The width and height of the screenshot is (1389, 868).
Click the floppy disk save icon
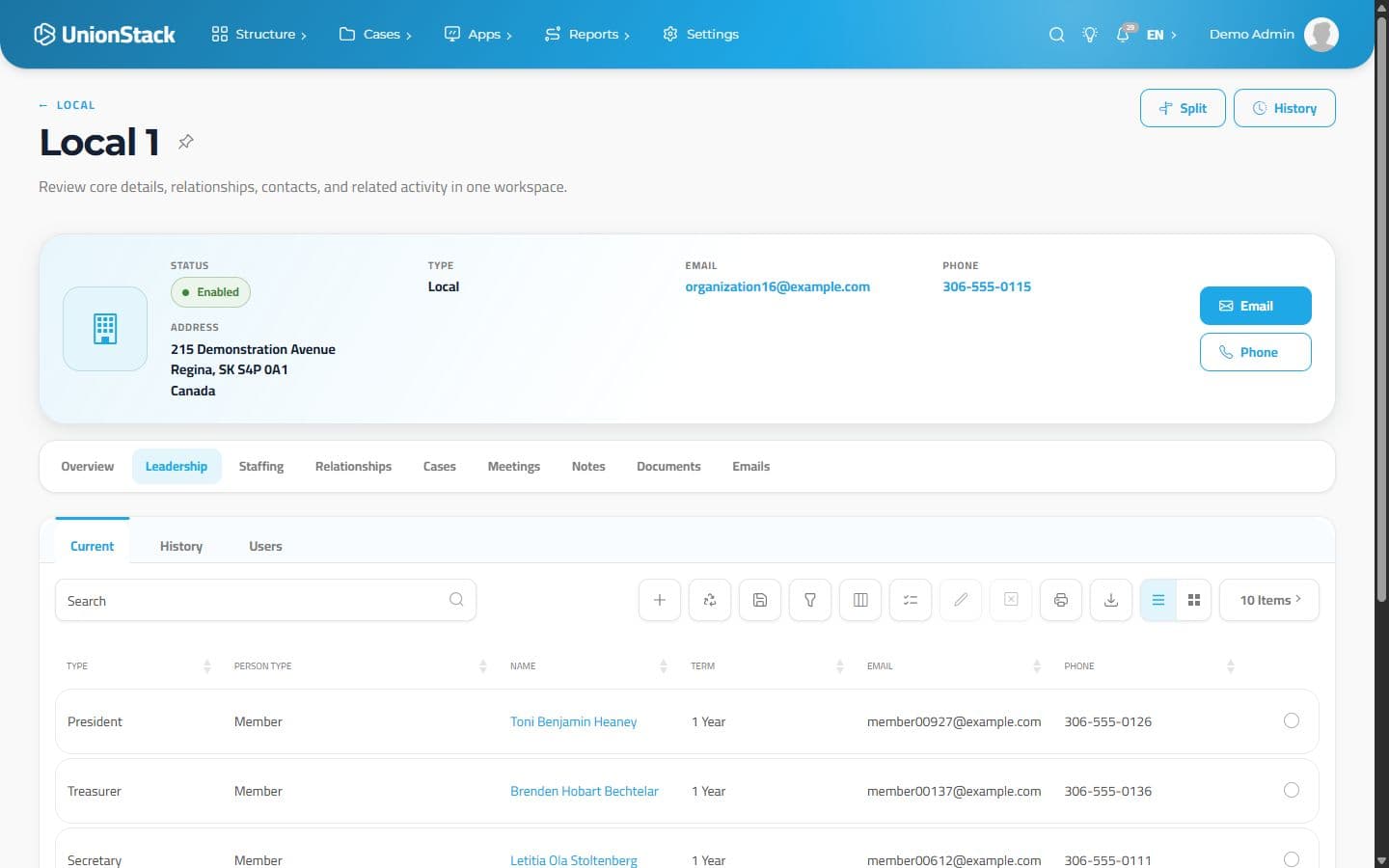760,600
